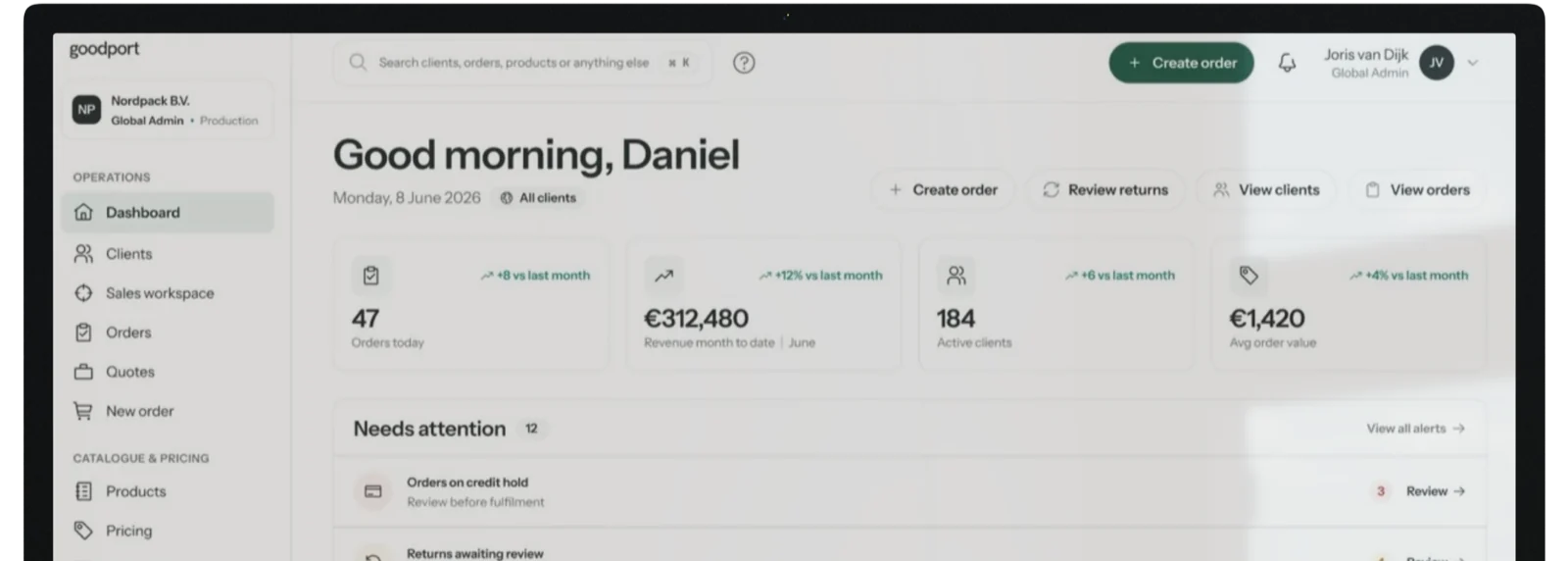Click the New order cart icon

(x=83, y=411)
